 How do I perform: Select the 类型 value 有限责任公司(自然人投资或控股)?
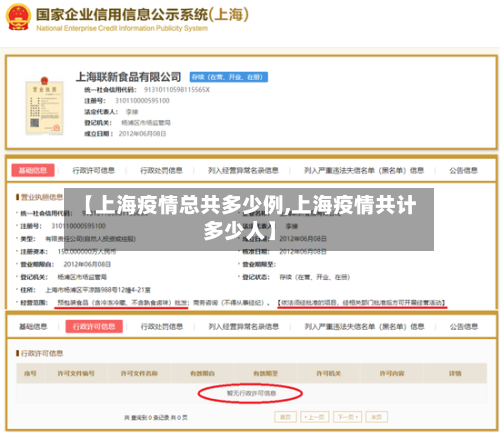[x=90, y=239]
